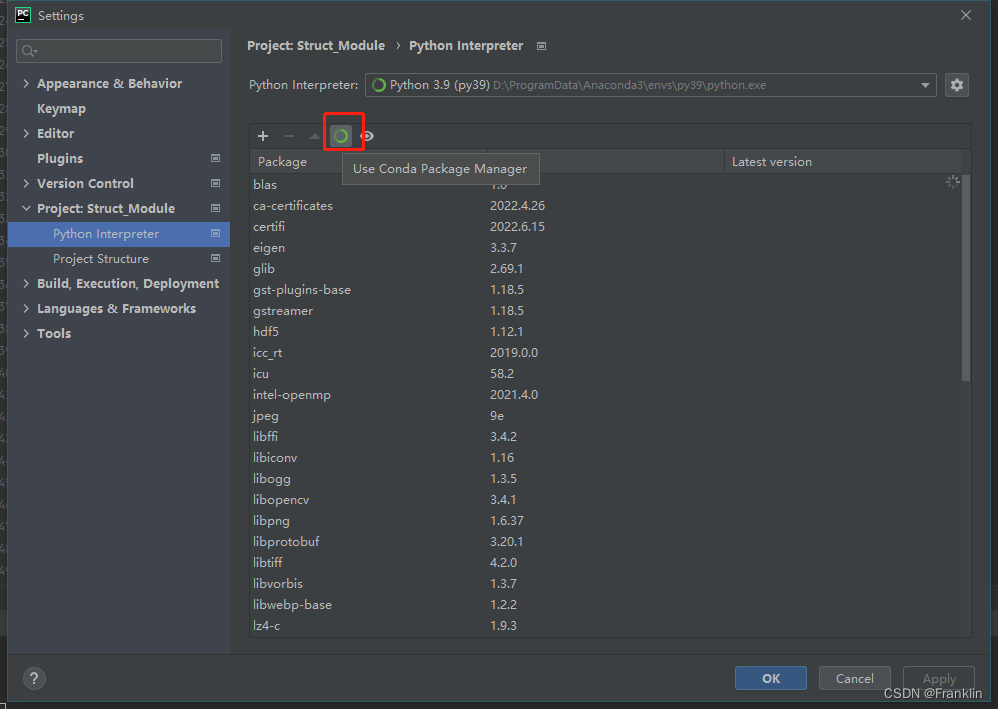
Task: Click the PyCharm logo in title bar
Action: (23, 15)
